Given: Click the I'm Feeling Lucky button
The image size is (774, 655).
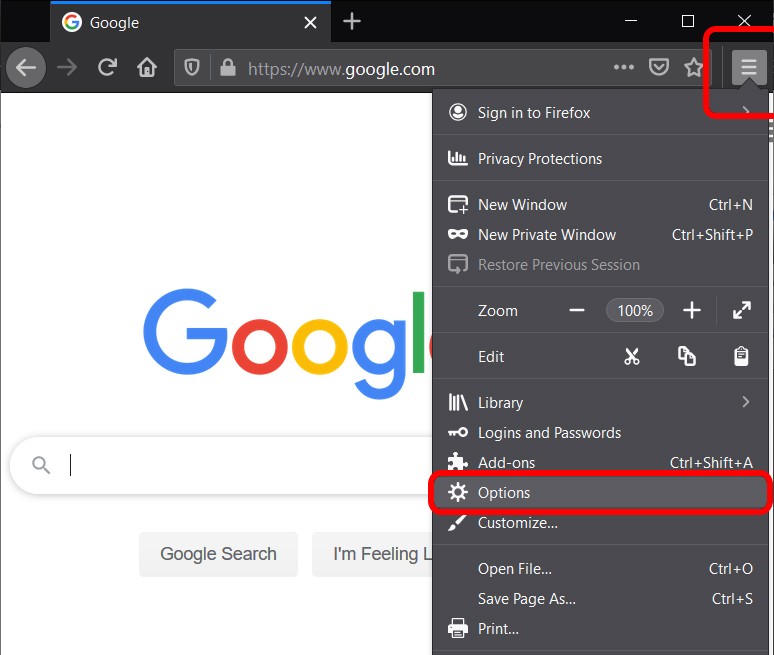Looking at the screenshot, I should click(x=372, y=554).
